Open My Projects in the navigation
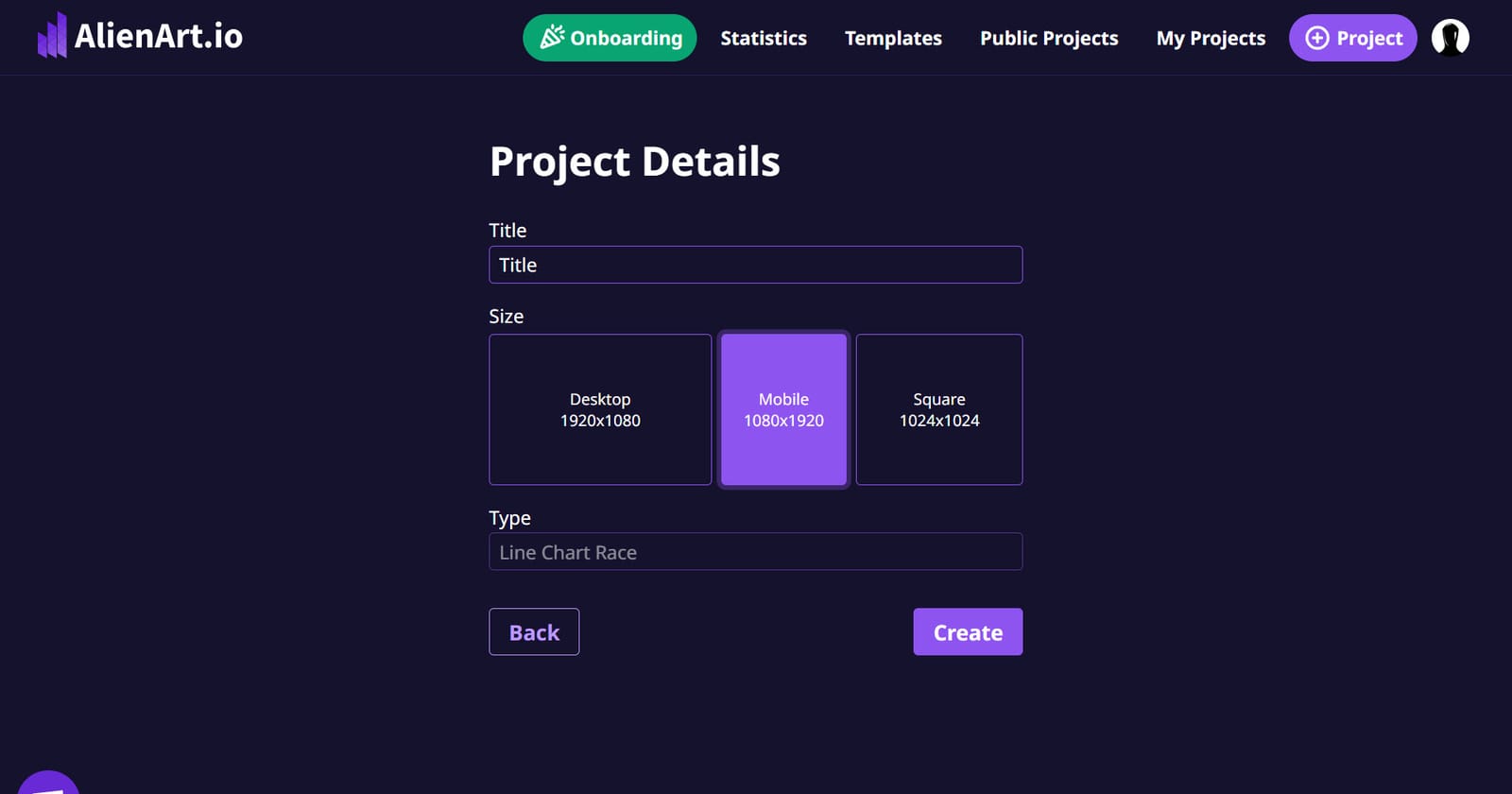The image size is (1512, 794). coord(1211,38)
